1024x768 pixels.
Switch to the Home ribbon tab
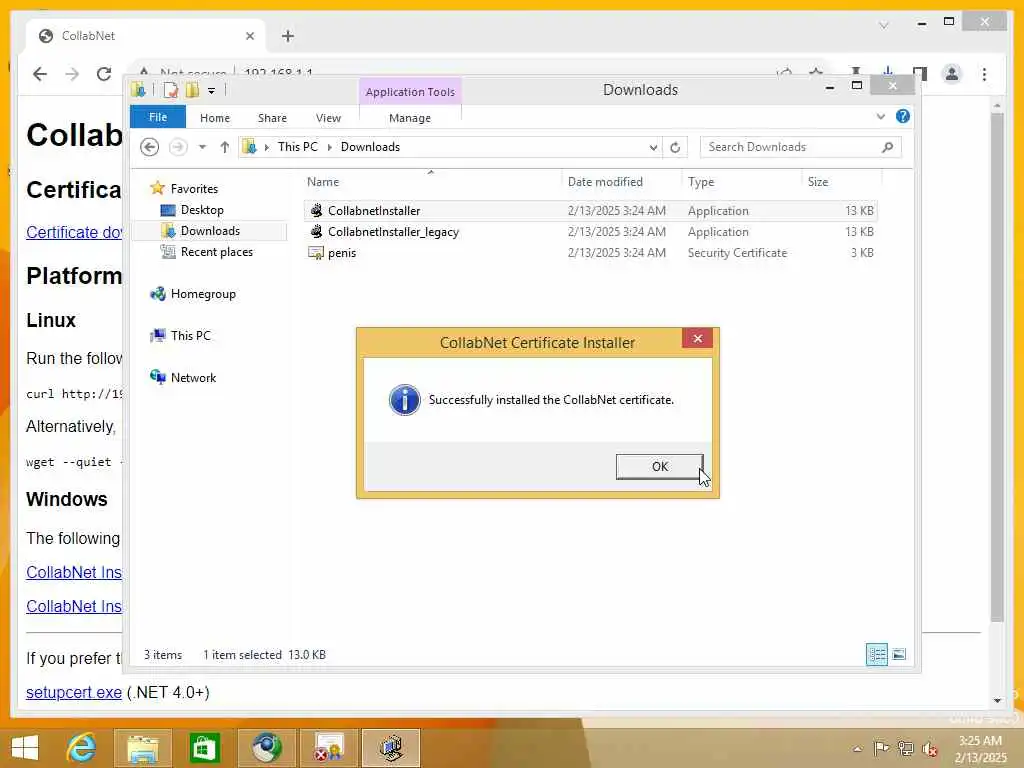(215, 118)
